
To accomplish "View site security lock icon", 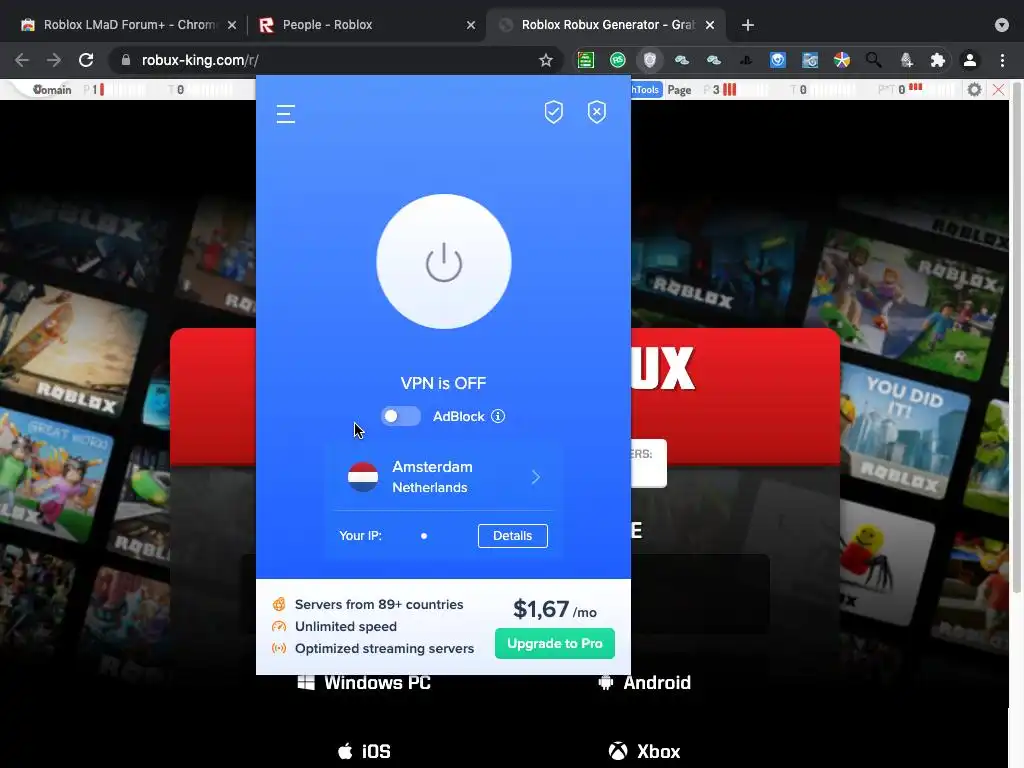I will [x=126, y=60].
